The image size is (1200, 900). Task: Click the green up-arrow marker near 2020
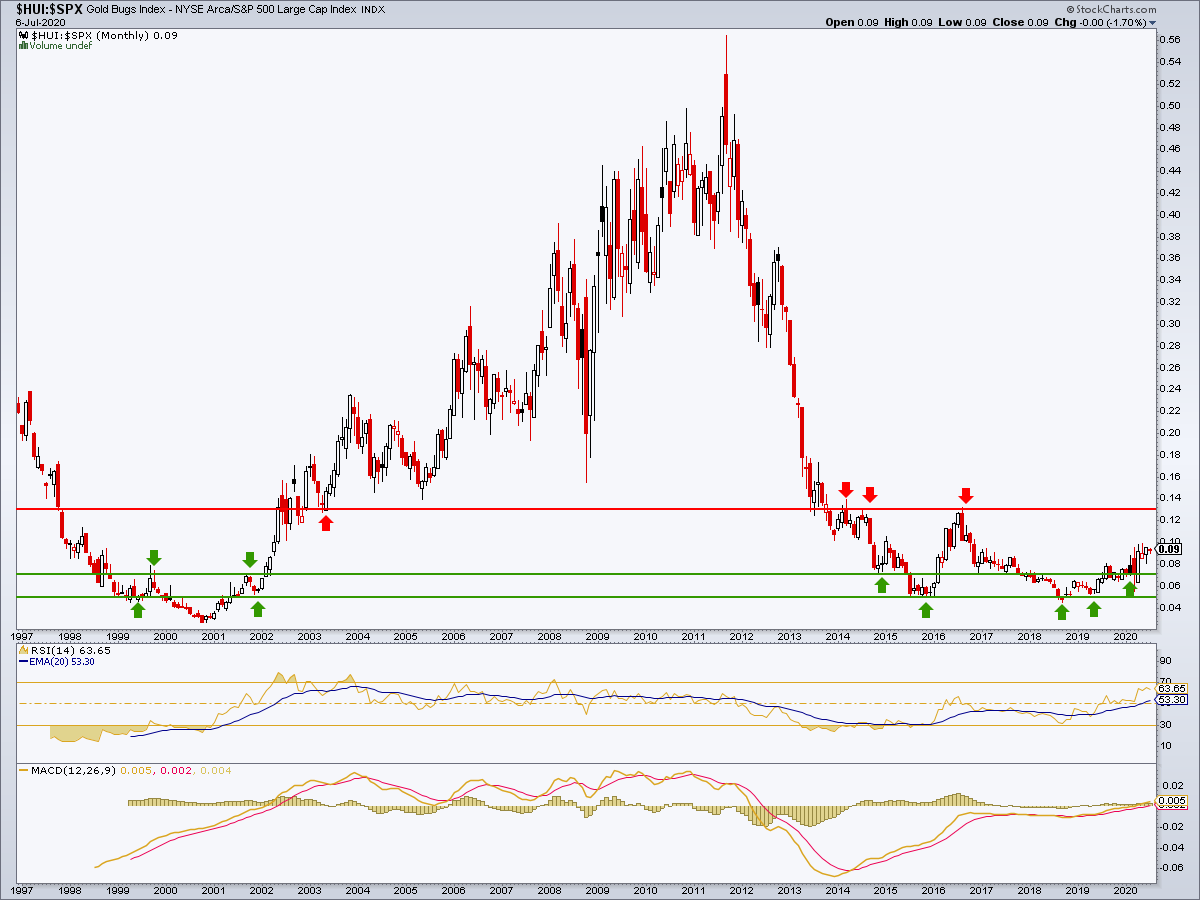(1129, 589)
